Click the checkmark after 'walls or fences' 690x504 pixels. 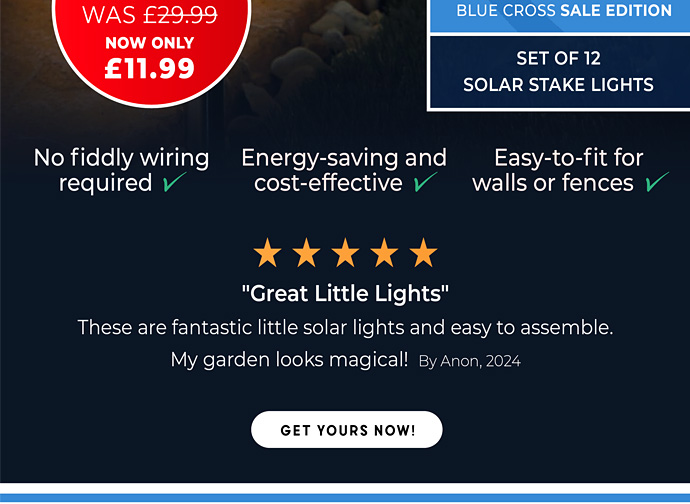(x=657, y=183)
